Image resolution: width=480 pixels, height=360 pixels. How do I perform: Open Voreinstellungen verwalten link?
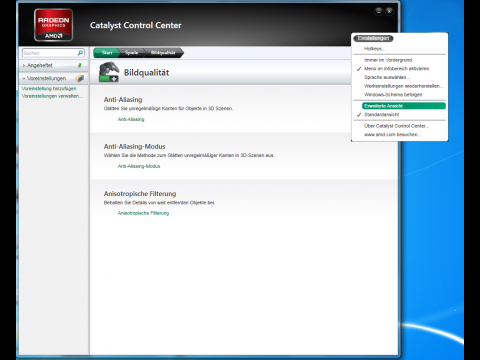52,96
